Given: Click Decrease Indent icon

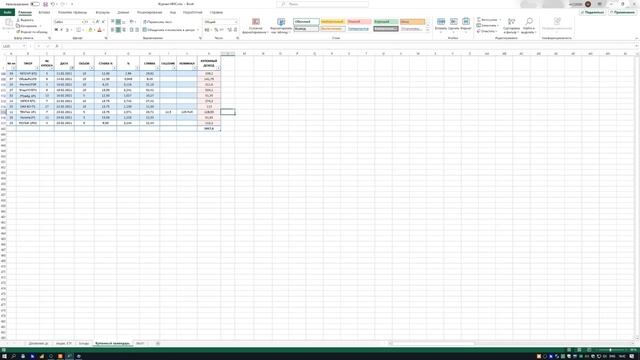Looking at the screenshot, I should pos(131,30).
